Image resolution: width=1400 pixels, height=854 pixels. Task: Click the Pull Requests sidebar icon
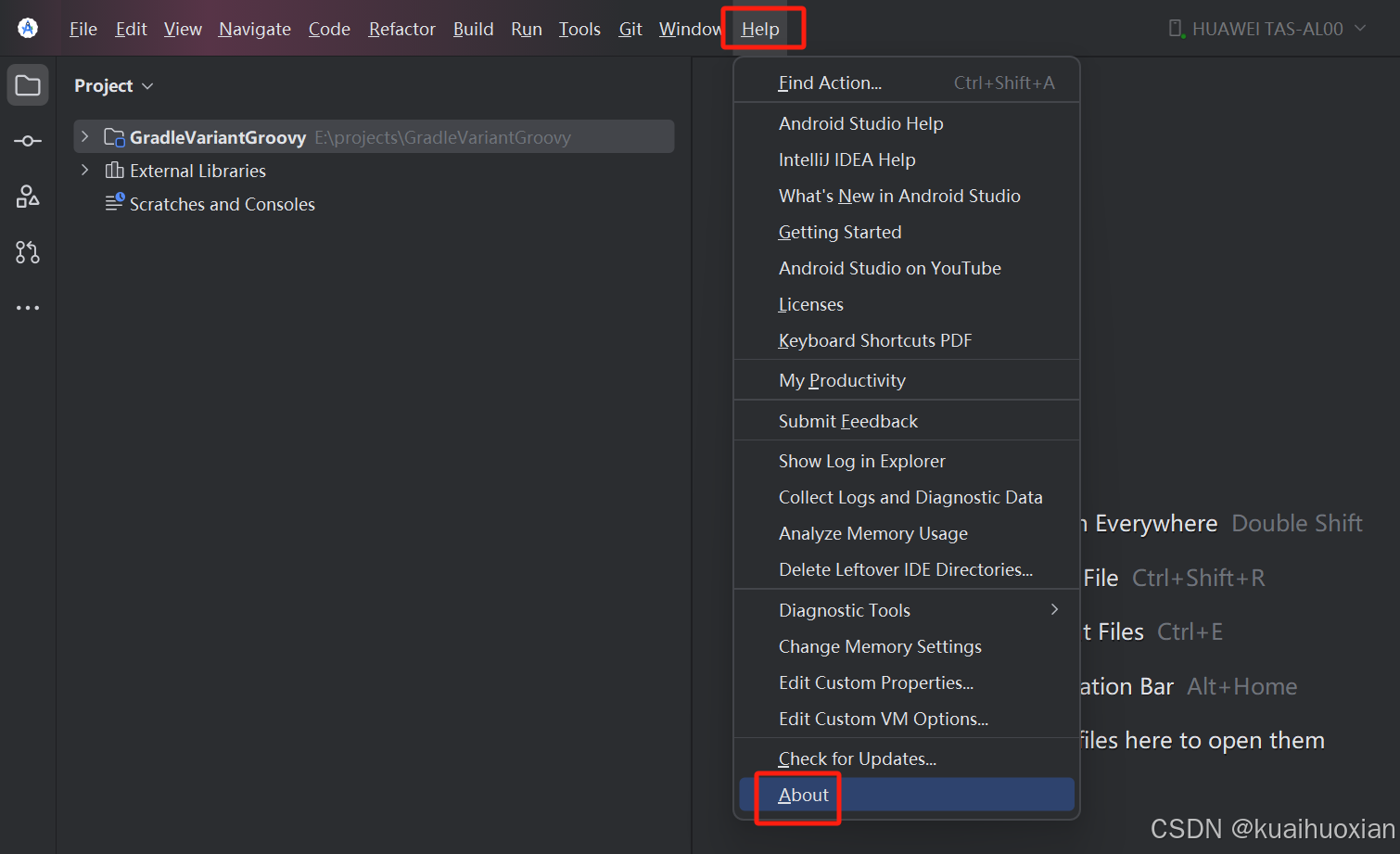(x=28, y=251)
